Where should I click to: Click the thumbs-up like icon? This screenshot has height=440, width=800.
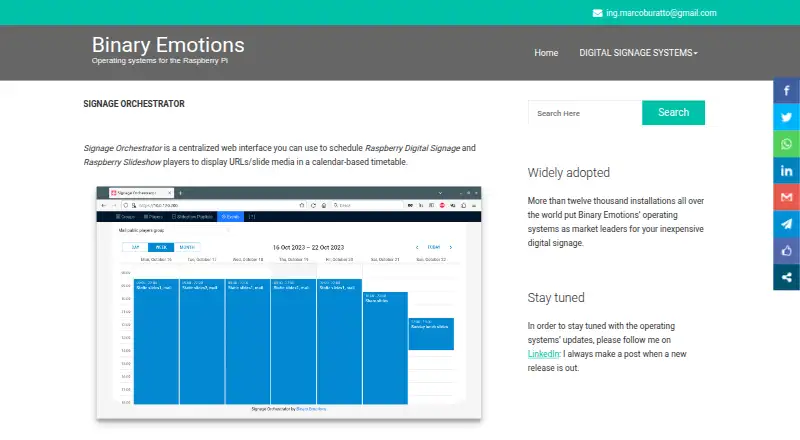point(786,251)
